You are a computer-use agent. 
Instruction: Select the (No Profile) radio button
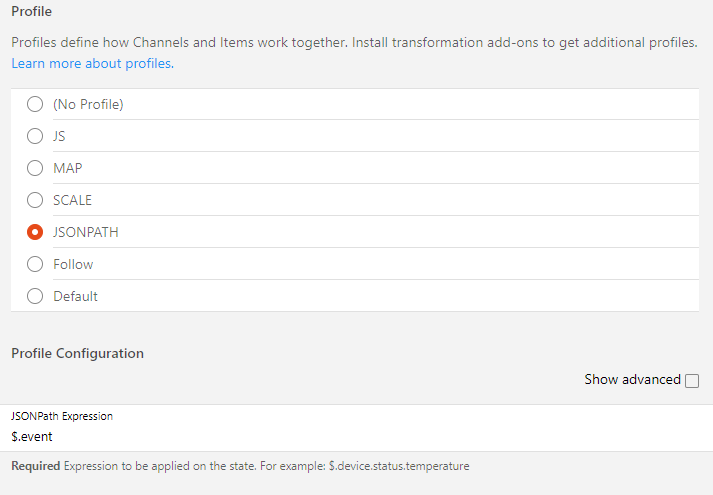[x=35, y=104]
